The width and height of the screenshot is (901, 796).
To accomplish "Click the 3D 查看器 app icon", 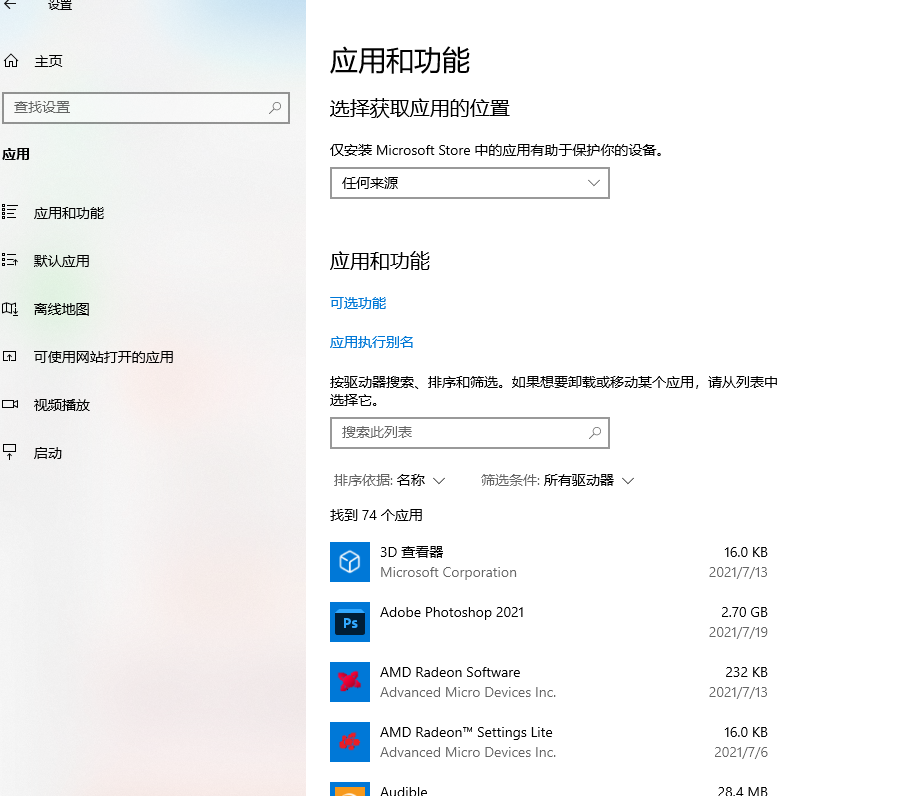I will [x=350, y=562].
